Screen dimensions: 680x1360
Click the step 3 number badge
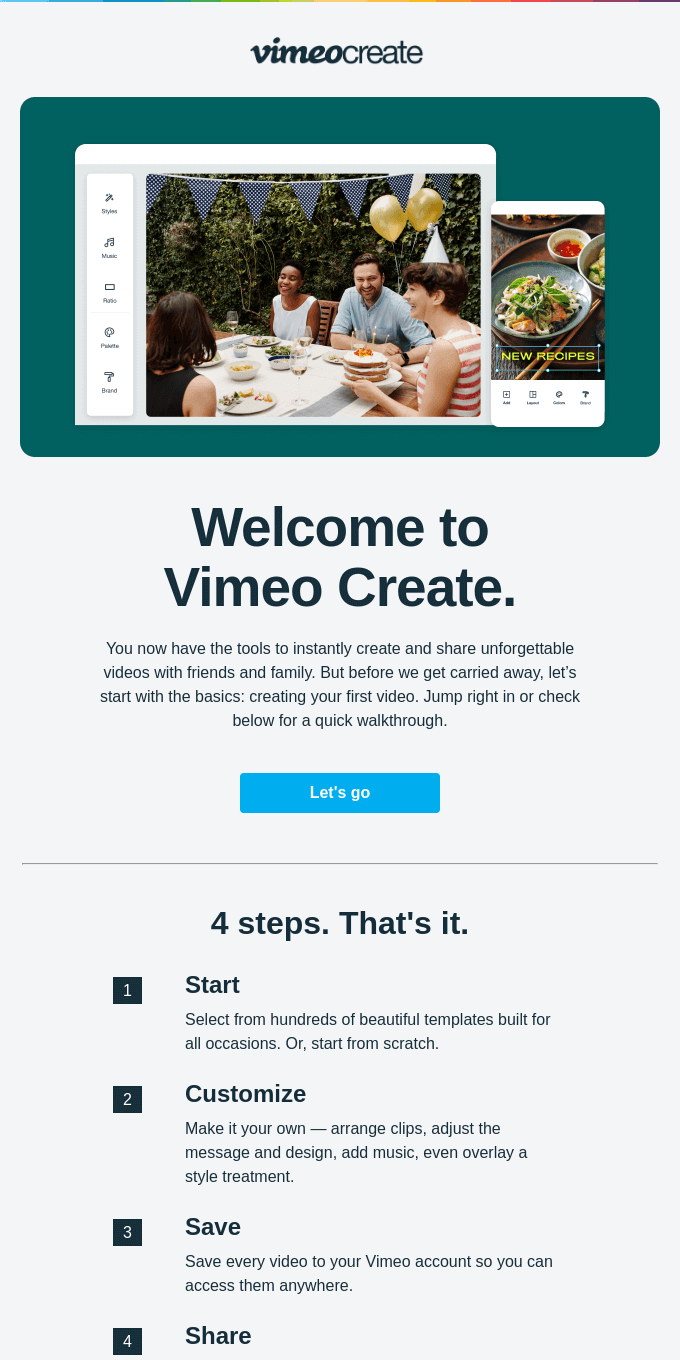pos(127,1233)
